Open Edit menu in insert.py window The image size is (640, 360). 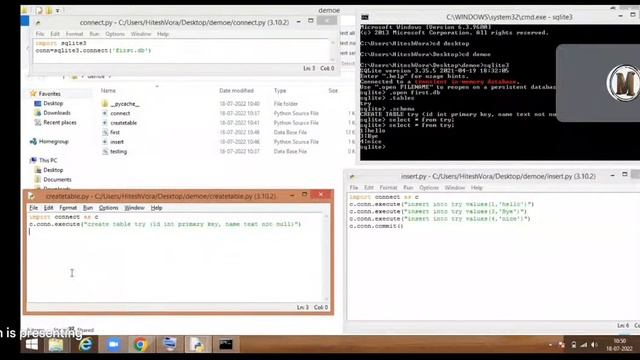pyautogui.click(x=369, y=188)
